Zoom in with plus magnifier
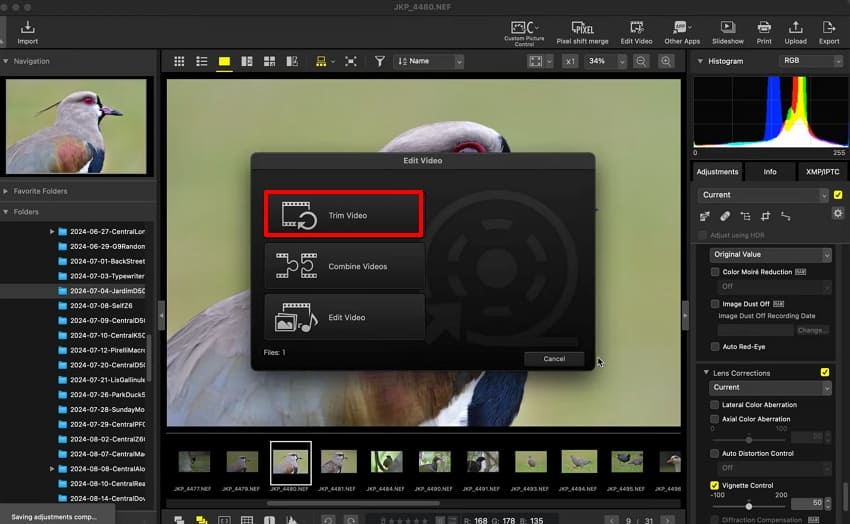 (666, 61)
